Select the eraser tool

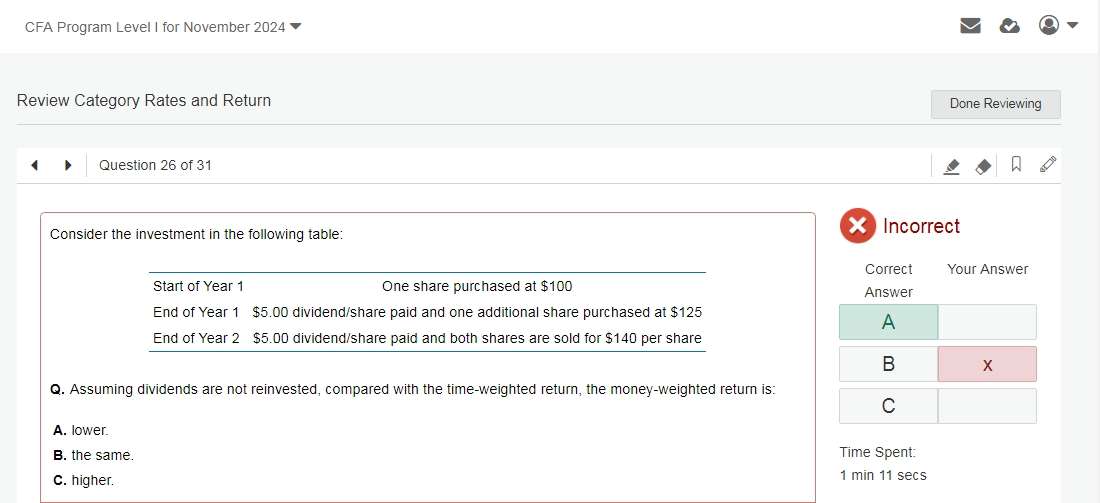pos(984,165)
